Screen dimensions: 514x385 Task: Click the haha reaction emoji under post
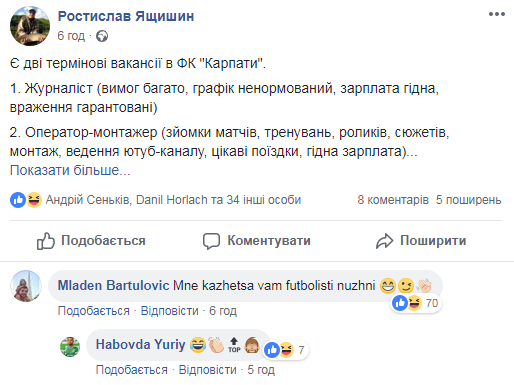click(34, 200)
